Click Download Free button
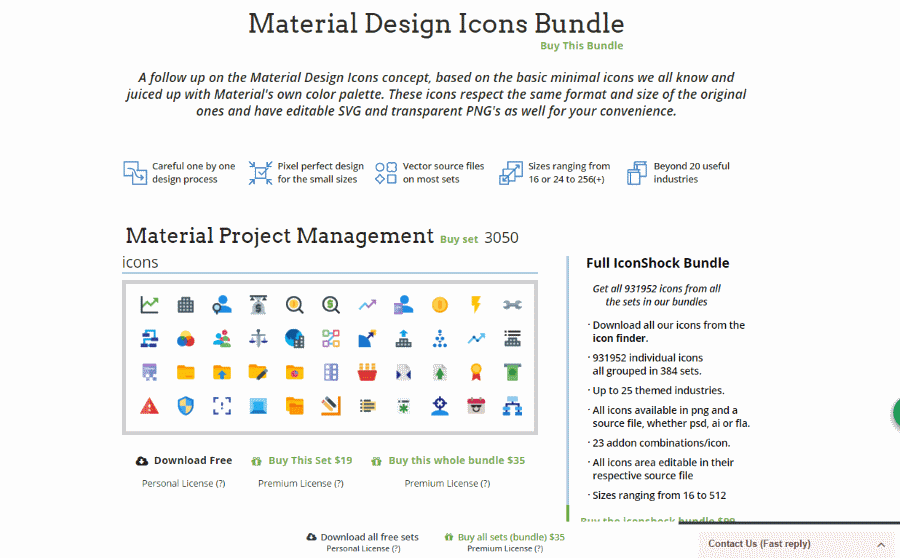Image resolution: width=900 pixels, height=558 pixels. [x=184, y=460]
